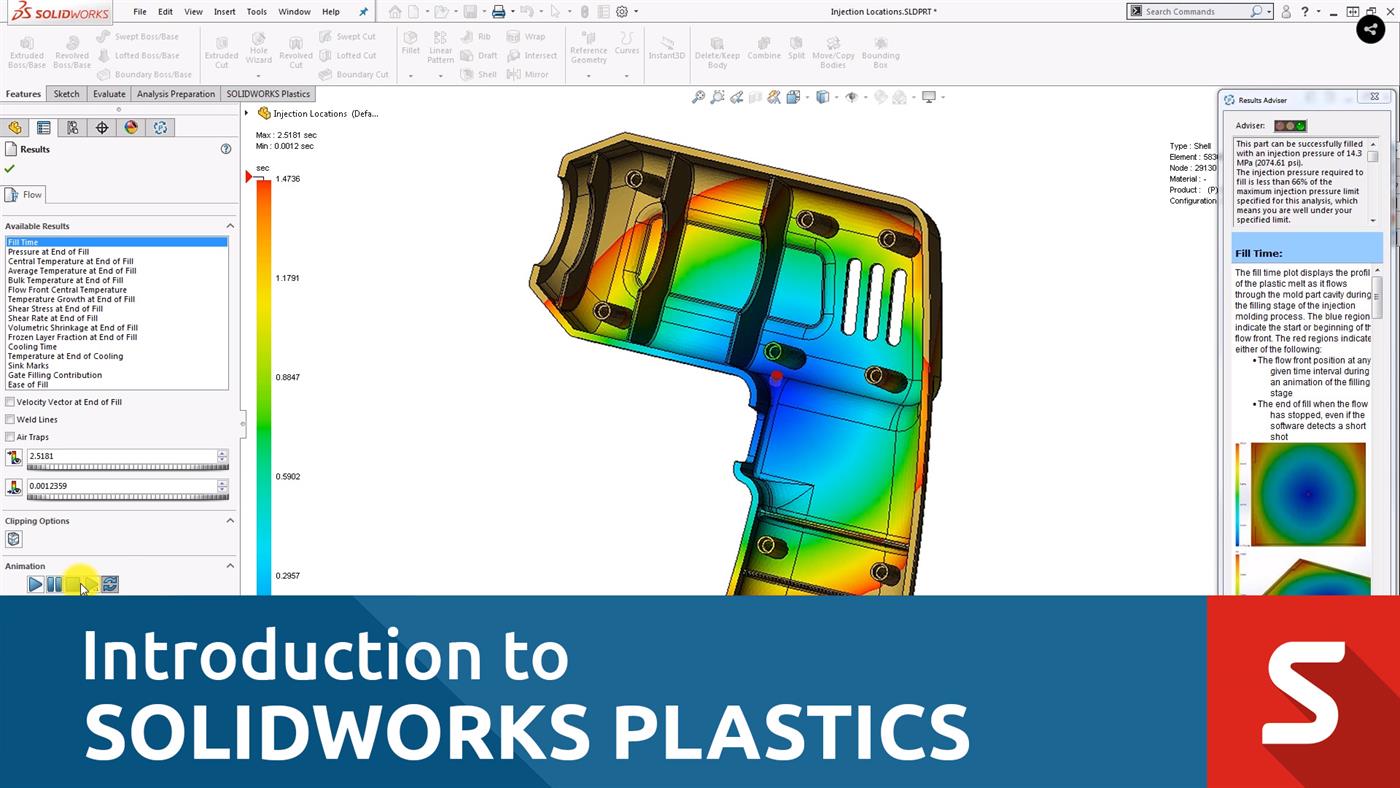
Task: Collapse the Available Results section
Action: [229, 225]
